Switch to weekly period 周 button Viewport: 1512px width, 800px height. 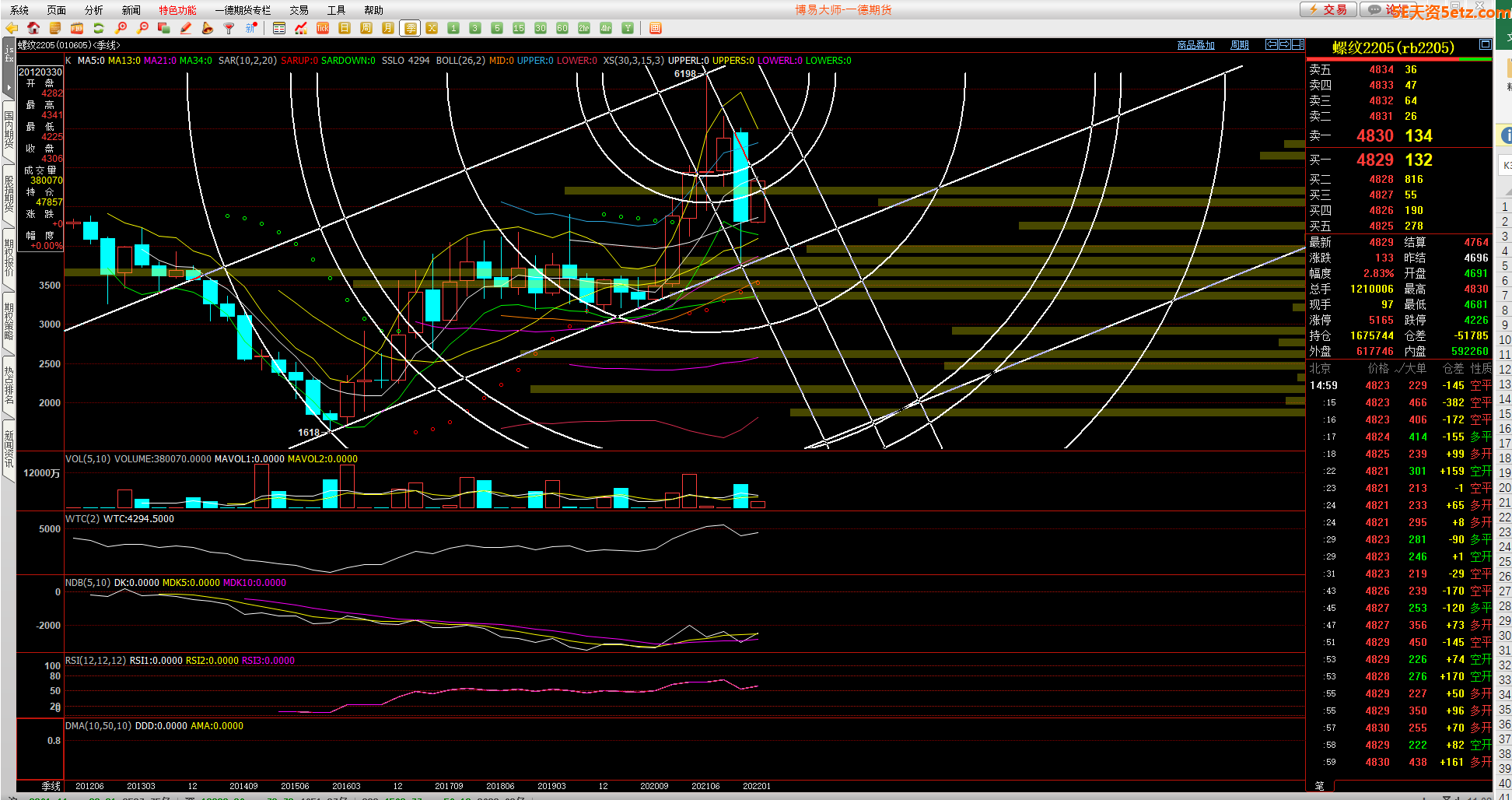pos(366,28)
